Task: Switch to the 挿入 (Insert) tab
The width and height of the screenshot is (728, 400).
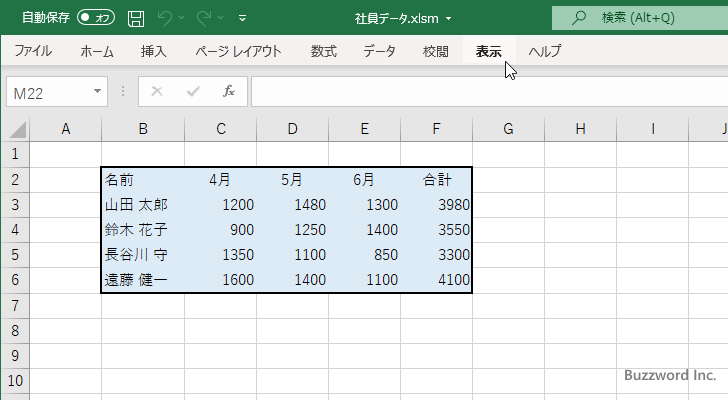Action: (153, 51)
